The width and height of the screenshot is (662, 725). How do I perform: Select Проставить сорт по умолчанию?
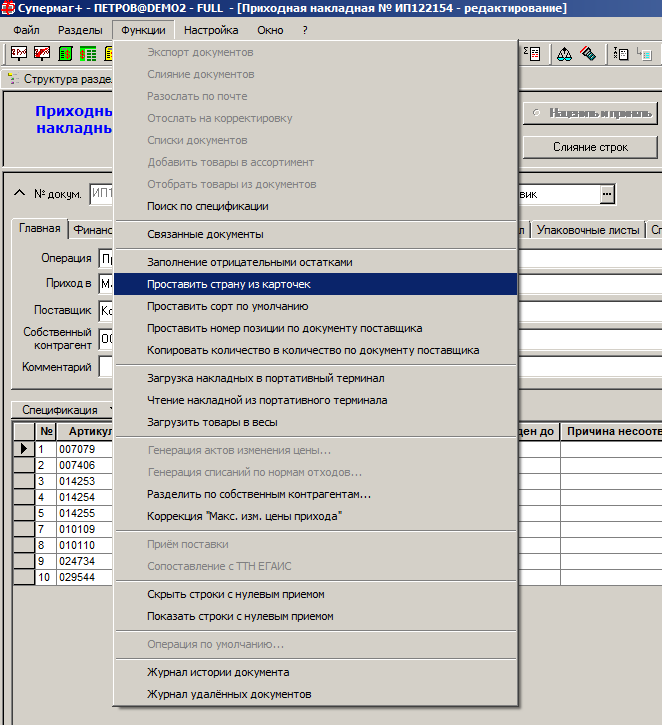[x=315, y=306]
